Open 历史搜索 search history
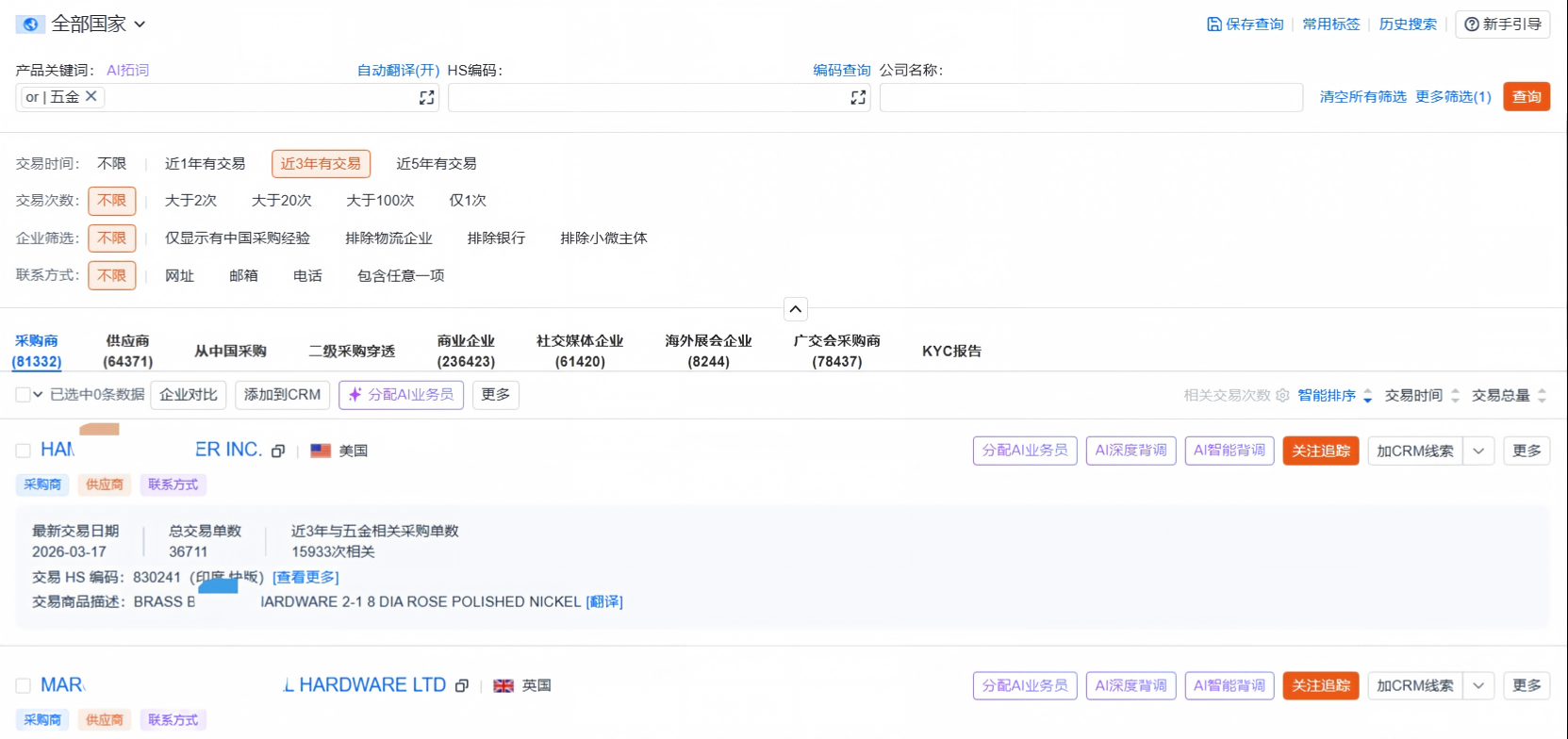 pos(1408,25)
